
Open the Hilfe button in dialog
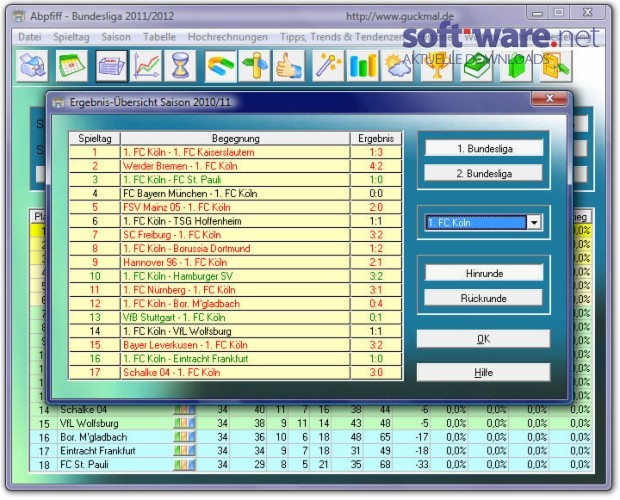pyautogui.click(x=483, y=372)
